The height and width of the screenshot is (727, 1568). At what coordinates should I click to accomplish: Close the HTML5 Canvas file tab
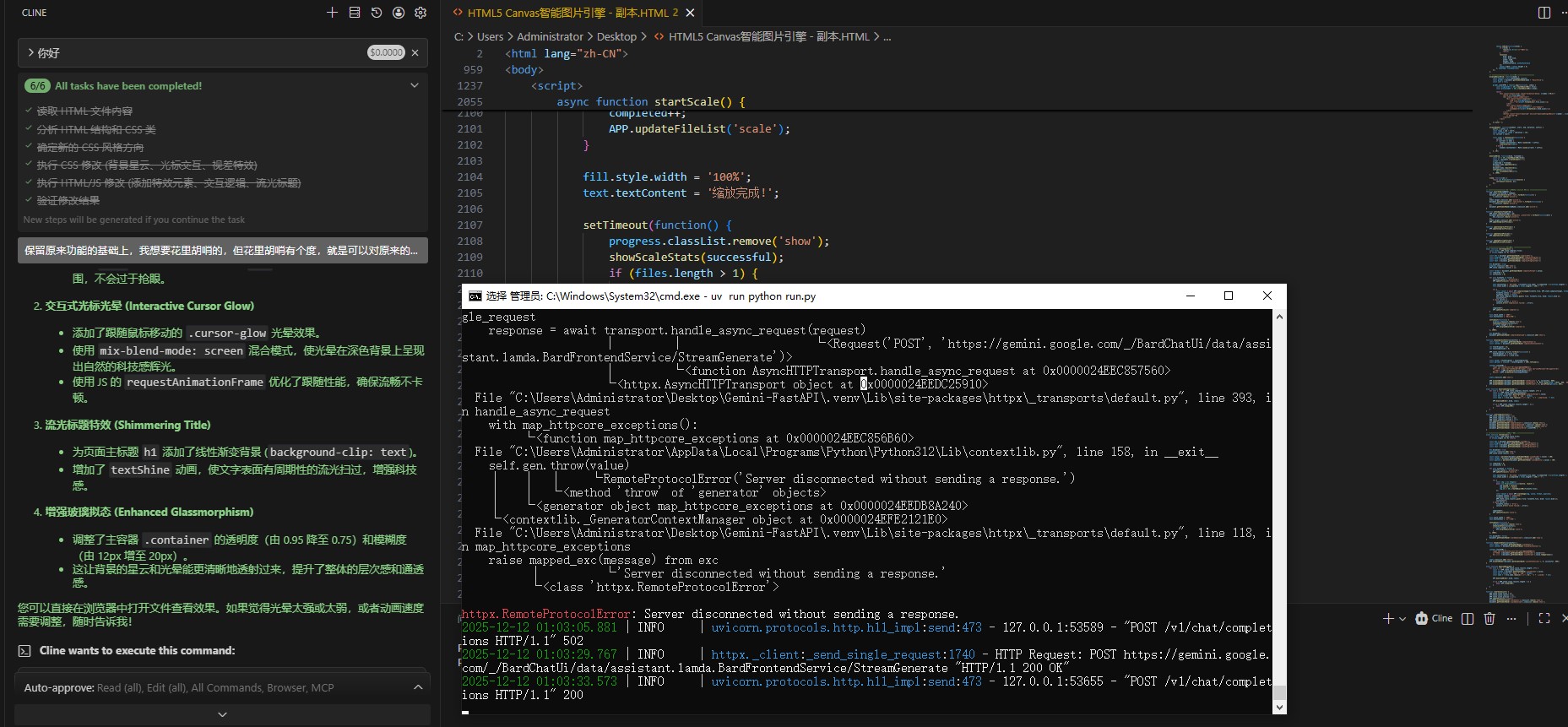pyautogui.click(x=690, y=13)
